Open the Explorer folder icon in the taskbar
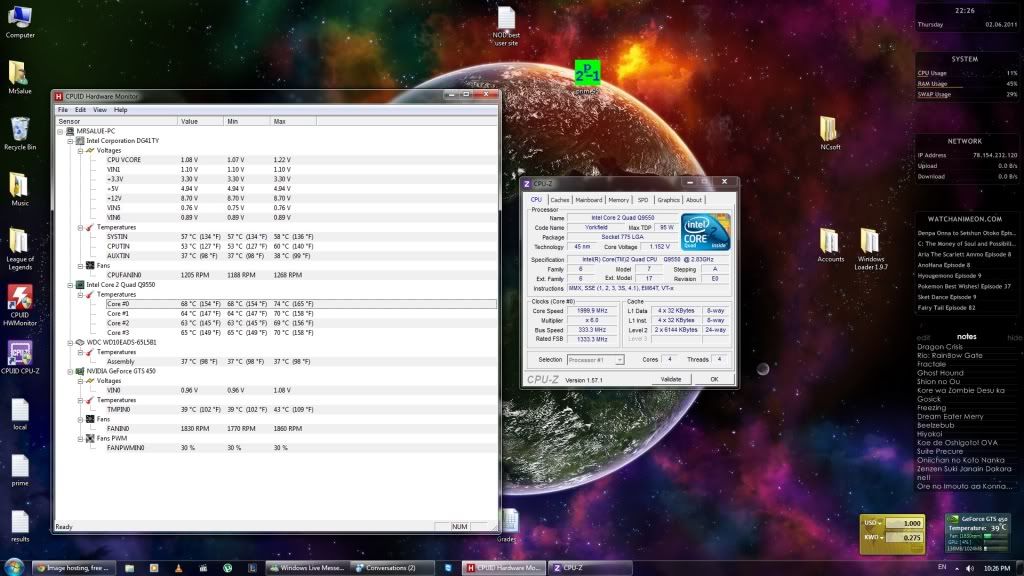The height and width of the screenshot is (576, 1024). pos(129,568)
